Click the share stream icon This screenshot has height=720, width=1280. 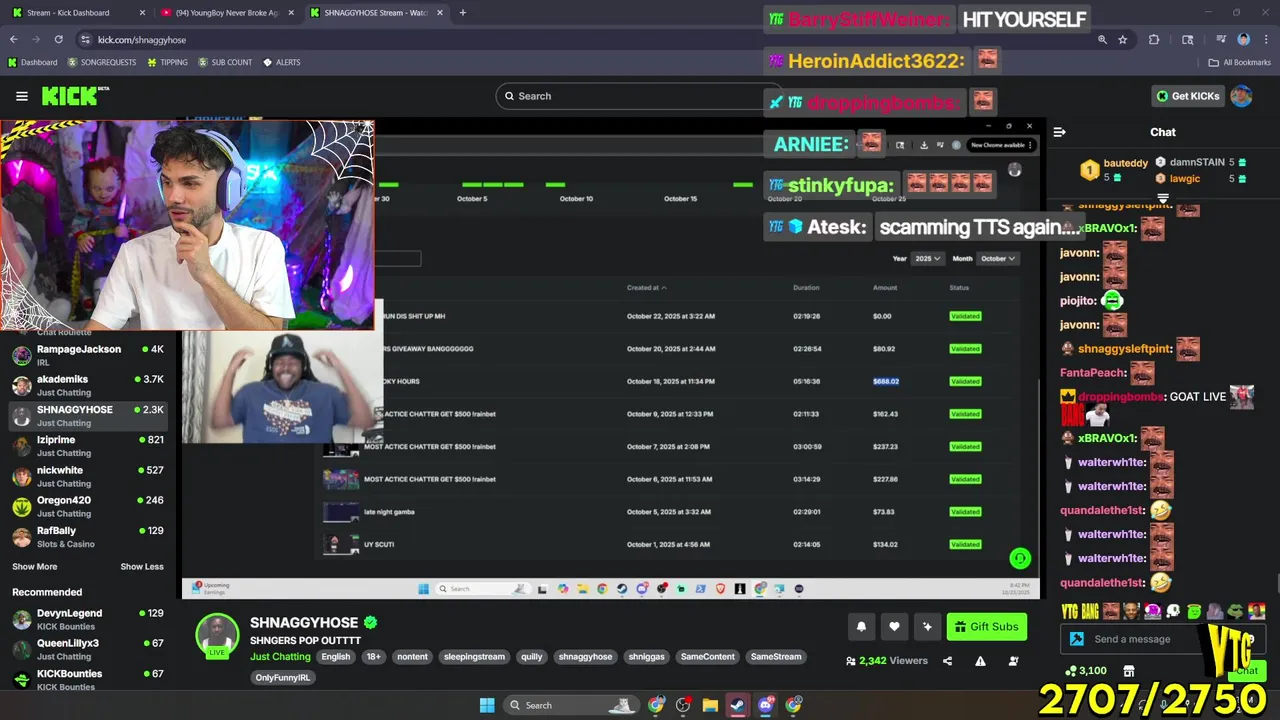click(947, 661)
